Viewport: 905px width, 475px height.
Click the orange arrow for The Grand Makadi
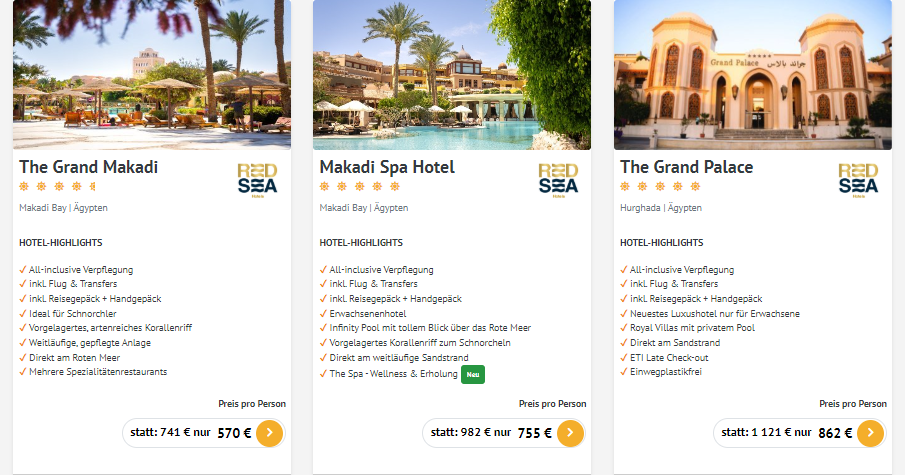270,433
